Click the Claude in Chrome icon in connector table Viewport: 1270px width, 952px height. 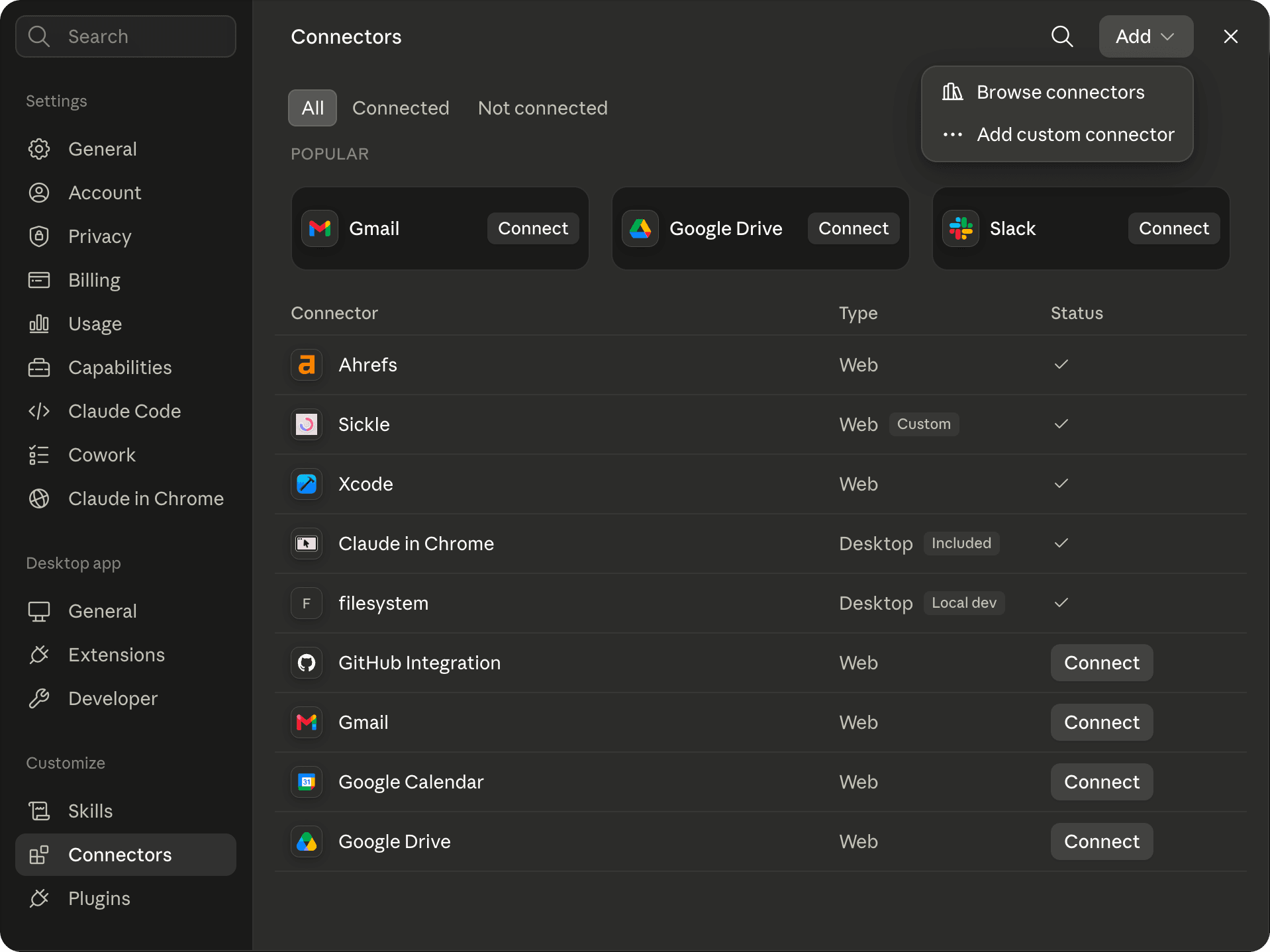coord(307,544)
